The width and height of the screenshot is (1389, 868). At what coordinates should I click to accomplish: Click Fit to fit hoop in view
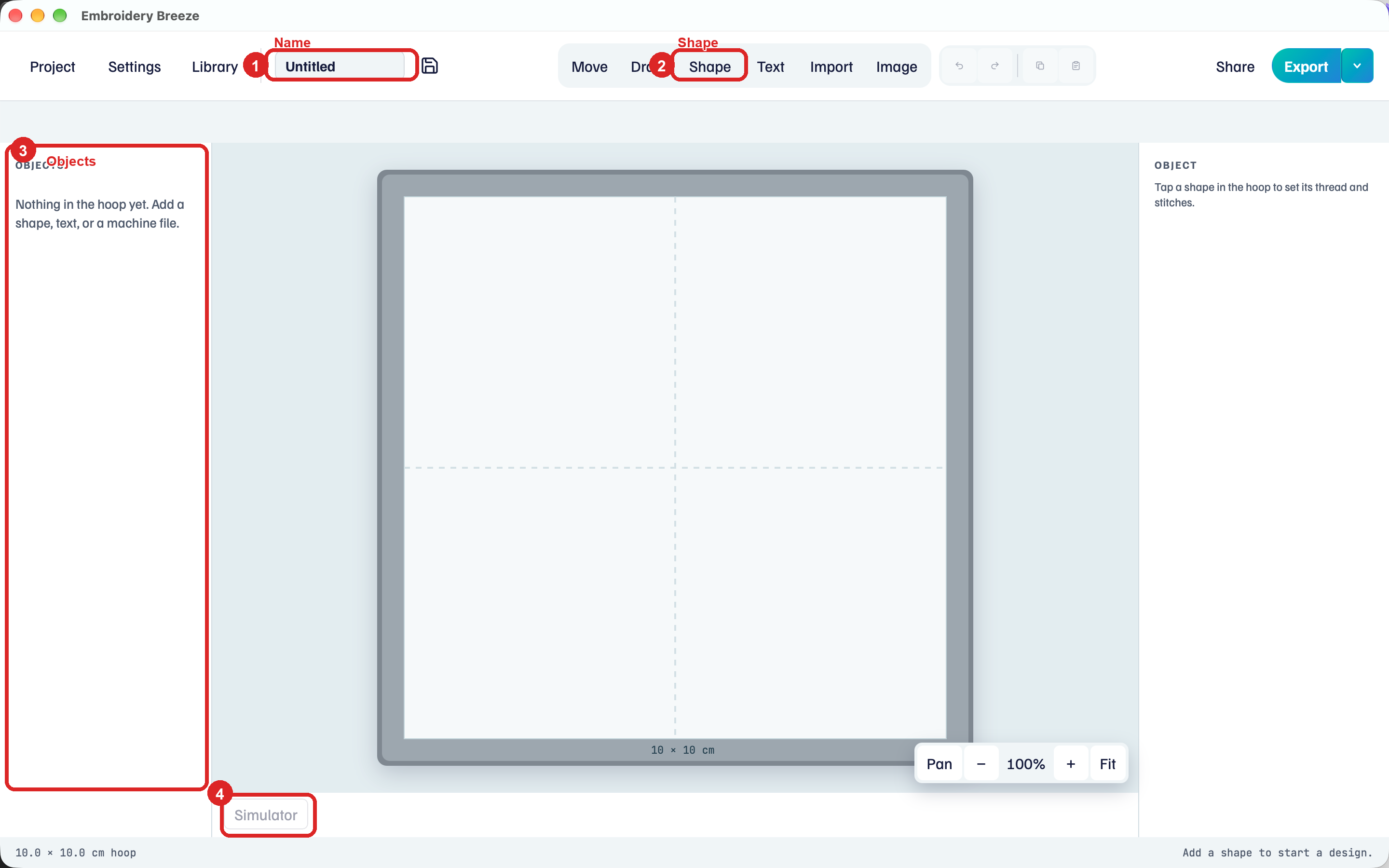(1107, 764)
